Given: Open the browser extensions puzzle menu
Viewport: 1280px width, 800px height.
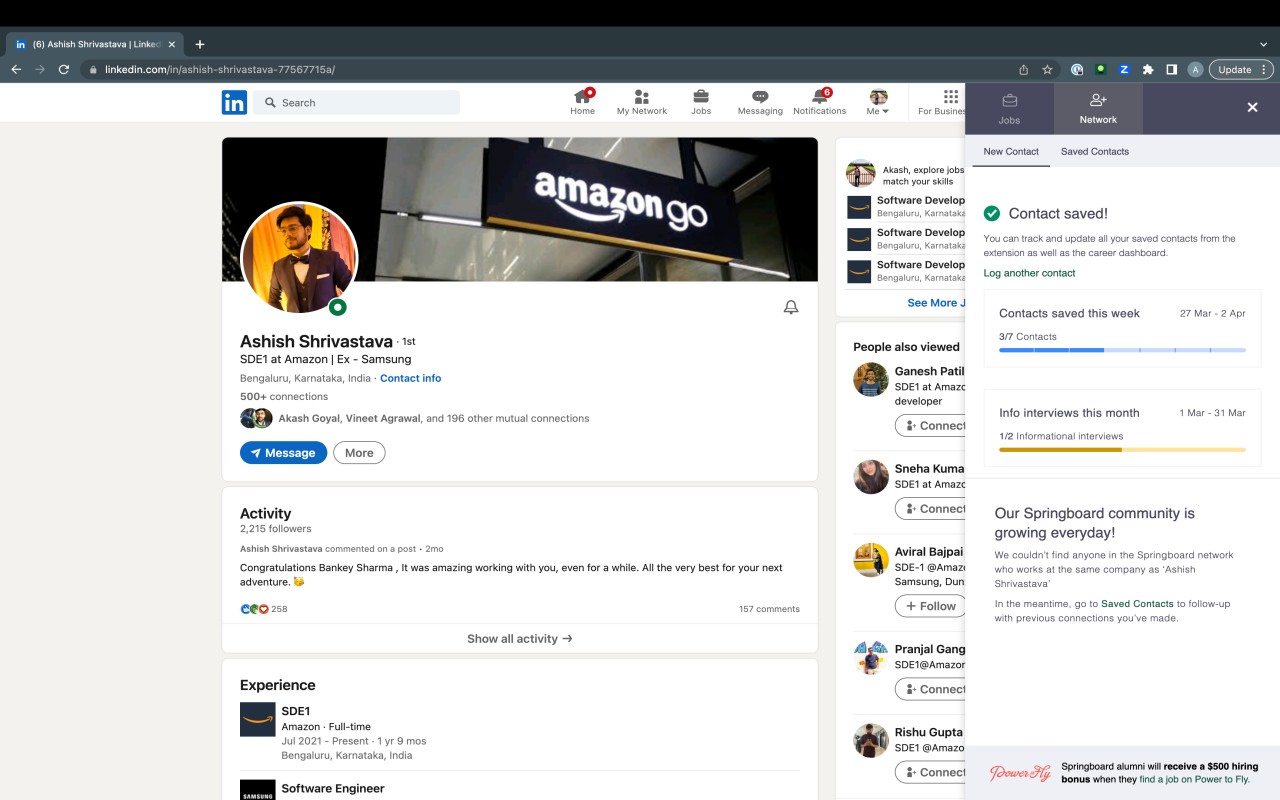Looking at the screenshot, I should 1147,69.
